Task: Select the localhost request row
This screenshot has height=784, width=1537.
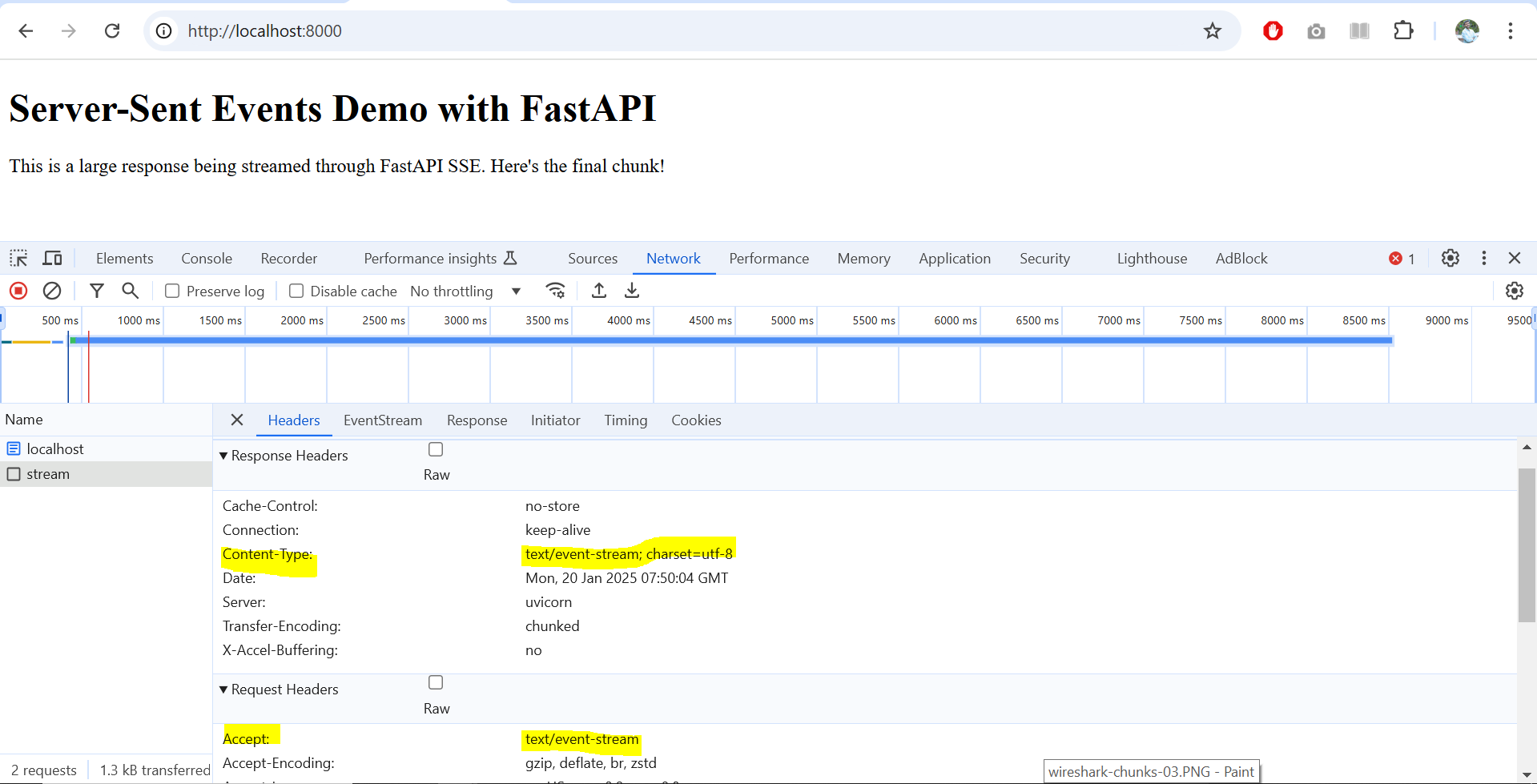Action: 106,449
